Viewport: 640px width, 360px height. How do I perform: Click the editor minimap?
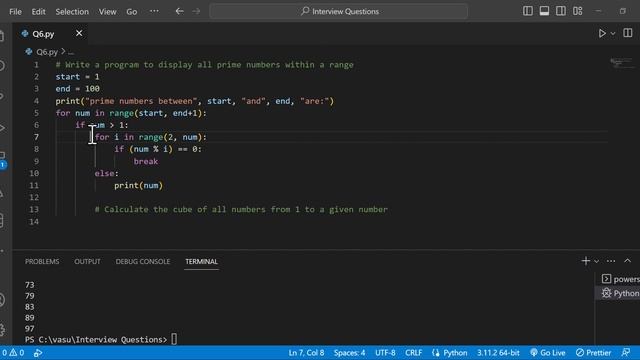coord(621,63)
